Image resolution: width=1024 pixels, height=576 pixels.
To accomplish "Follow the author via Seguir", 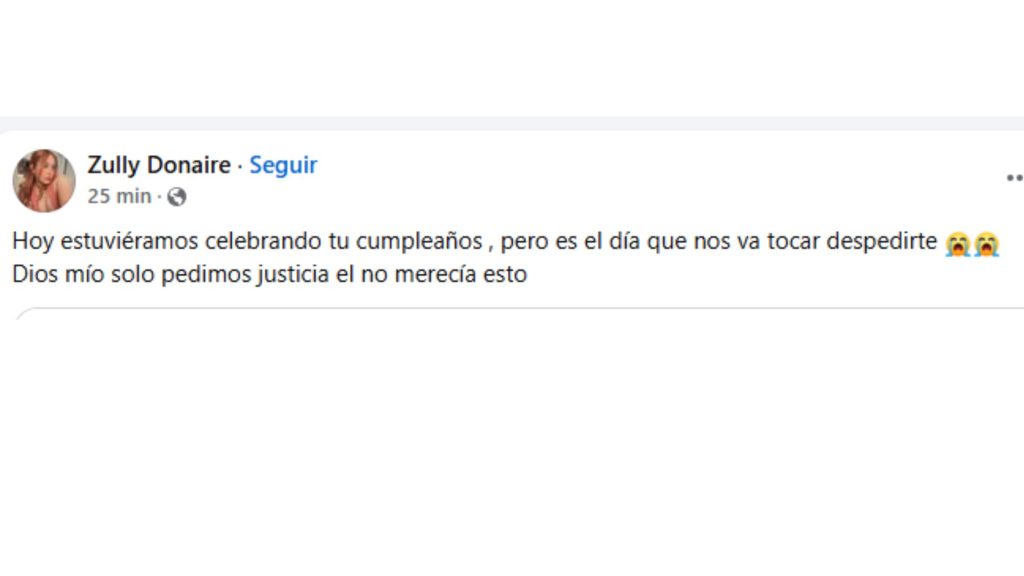I will [283, 165].
